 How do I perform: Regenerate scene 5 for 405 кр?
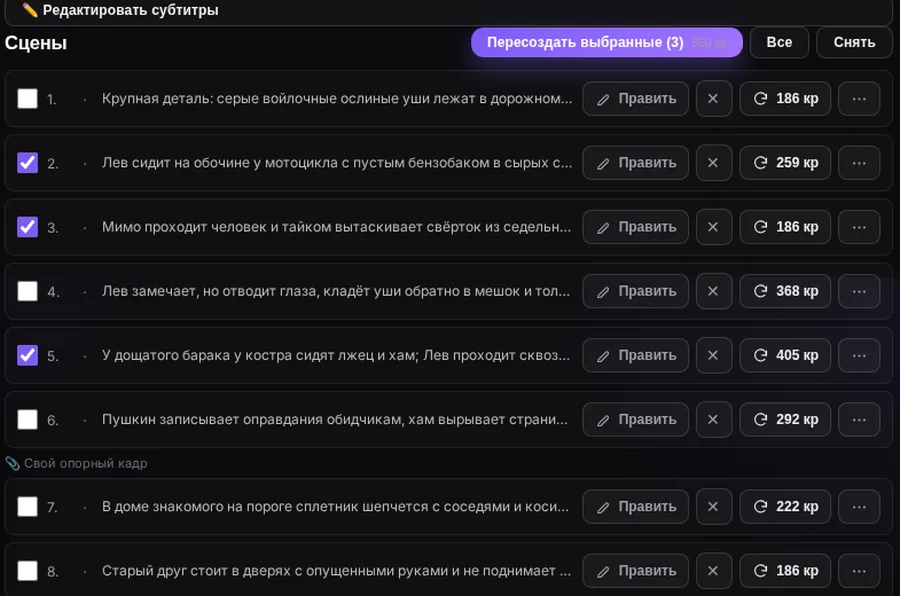tap(785, 355)
